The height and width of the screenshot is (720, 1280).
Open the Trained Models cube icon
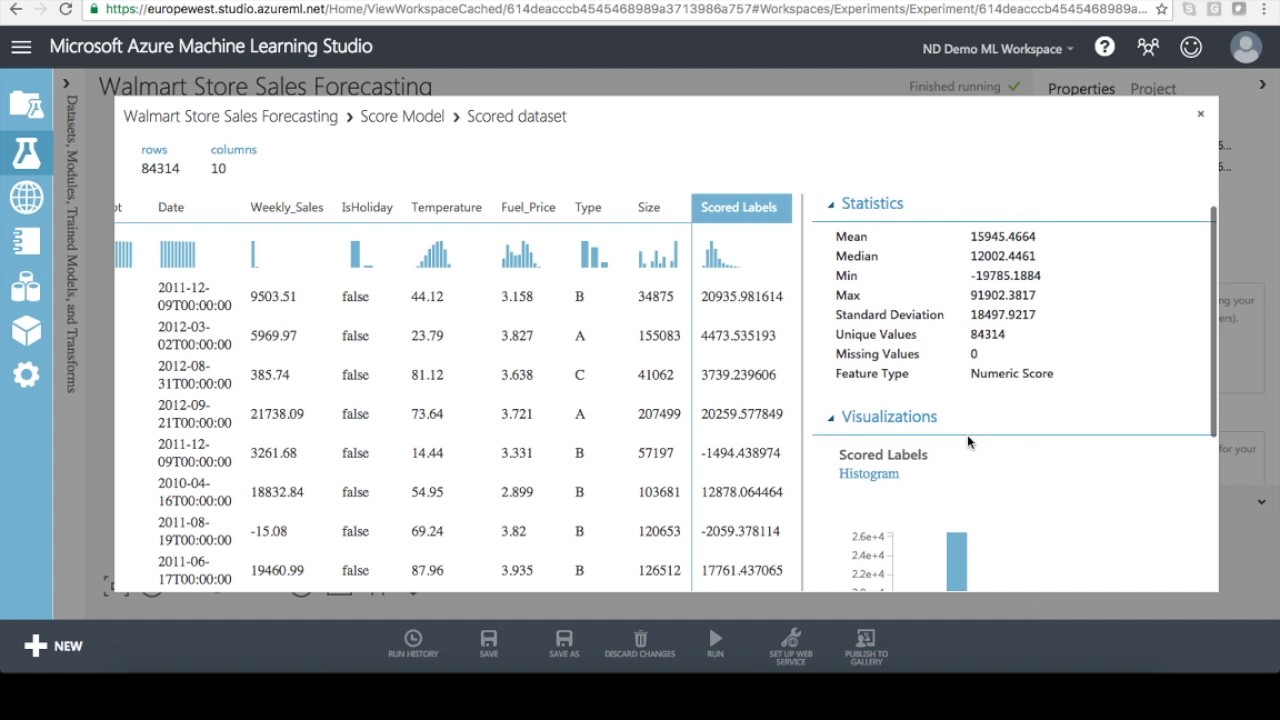(26, 330)
